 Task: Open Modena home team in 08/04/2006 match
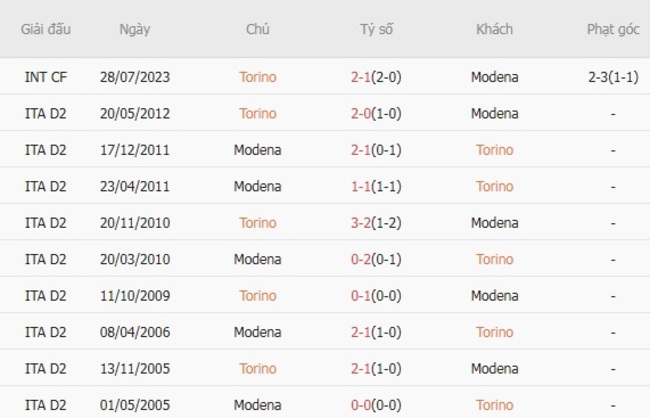[x=258, y=332]
